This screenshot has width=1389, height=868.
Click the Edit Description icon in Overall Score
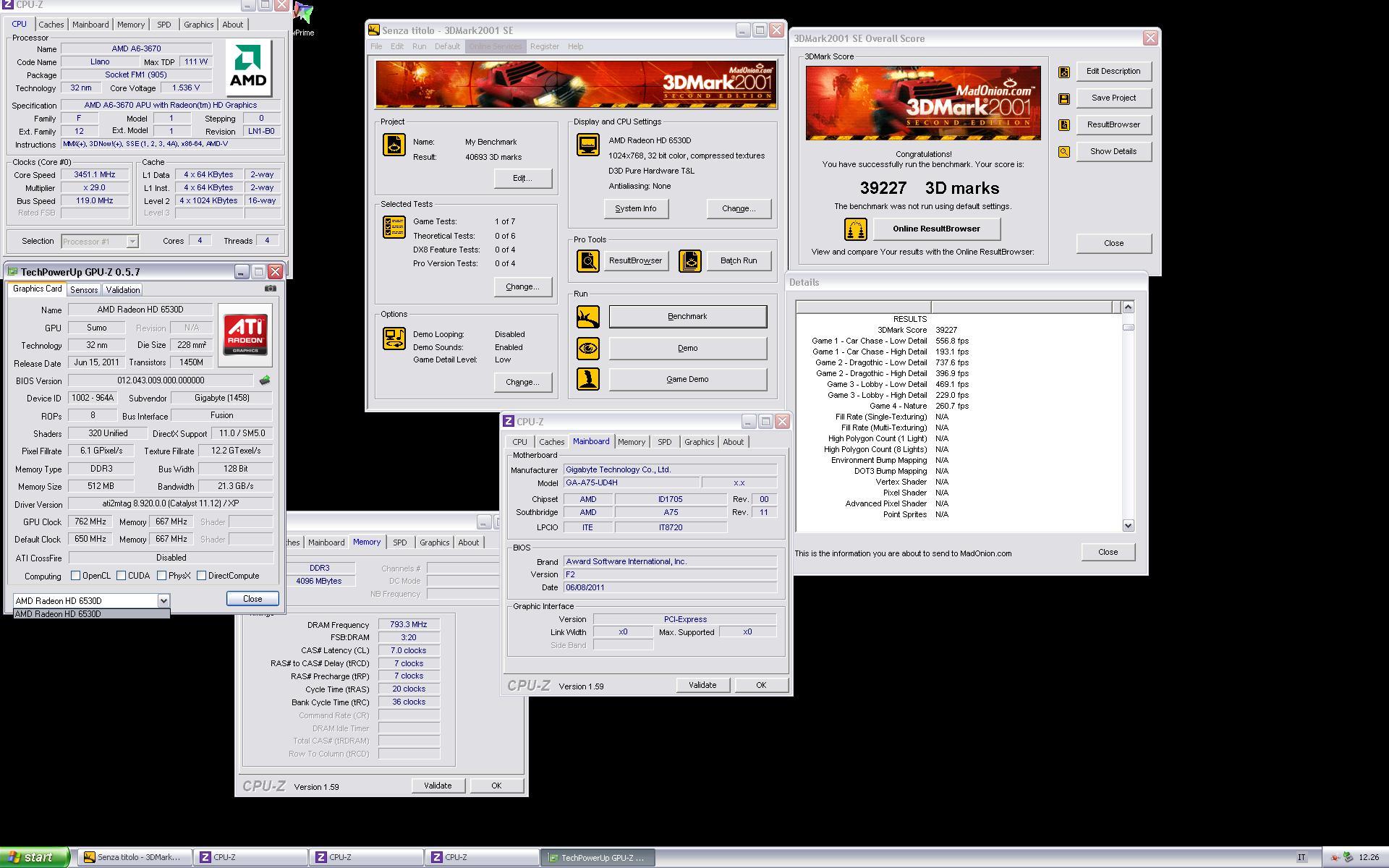point(1063,72)
